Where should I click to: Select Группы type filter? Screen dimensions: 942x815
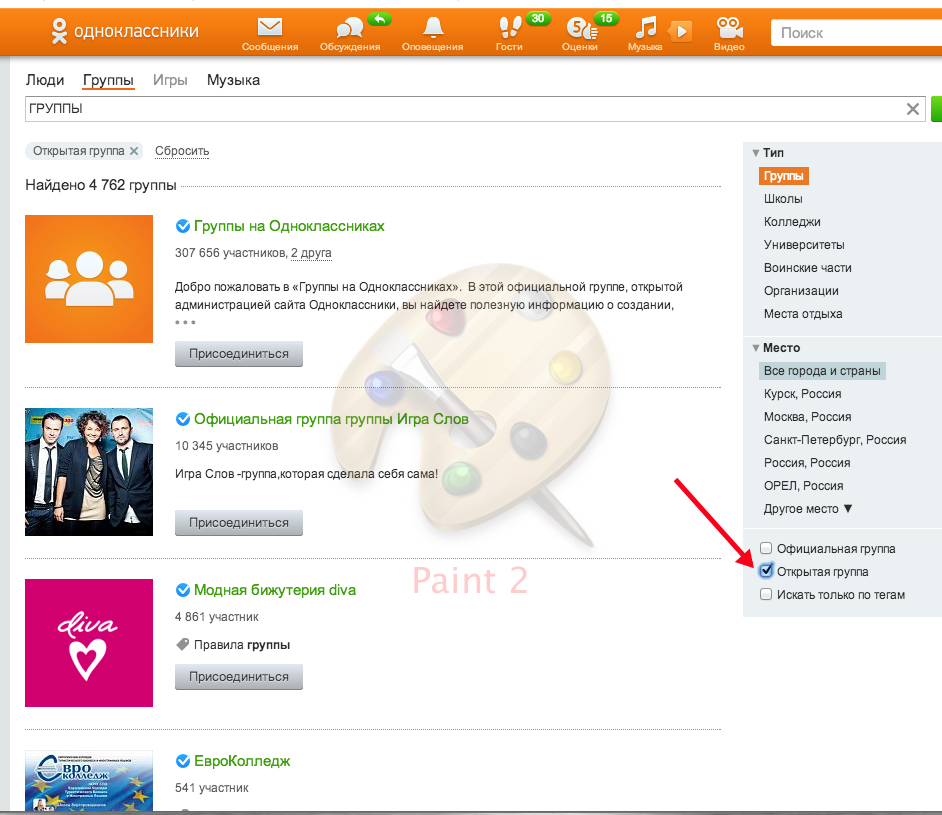click(x=783, y=176)
